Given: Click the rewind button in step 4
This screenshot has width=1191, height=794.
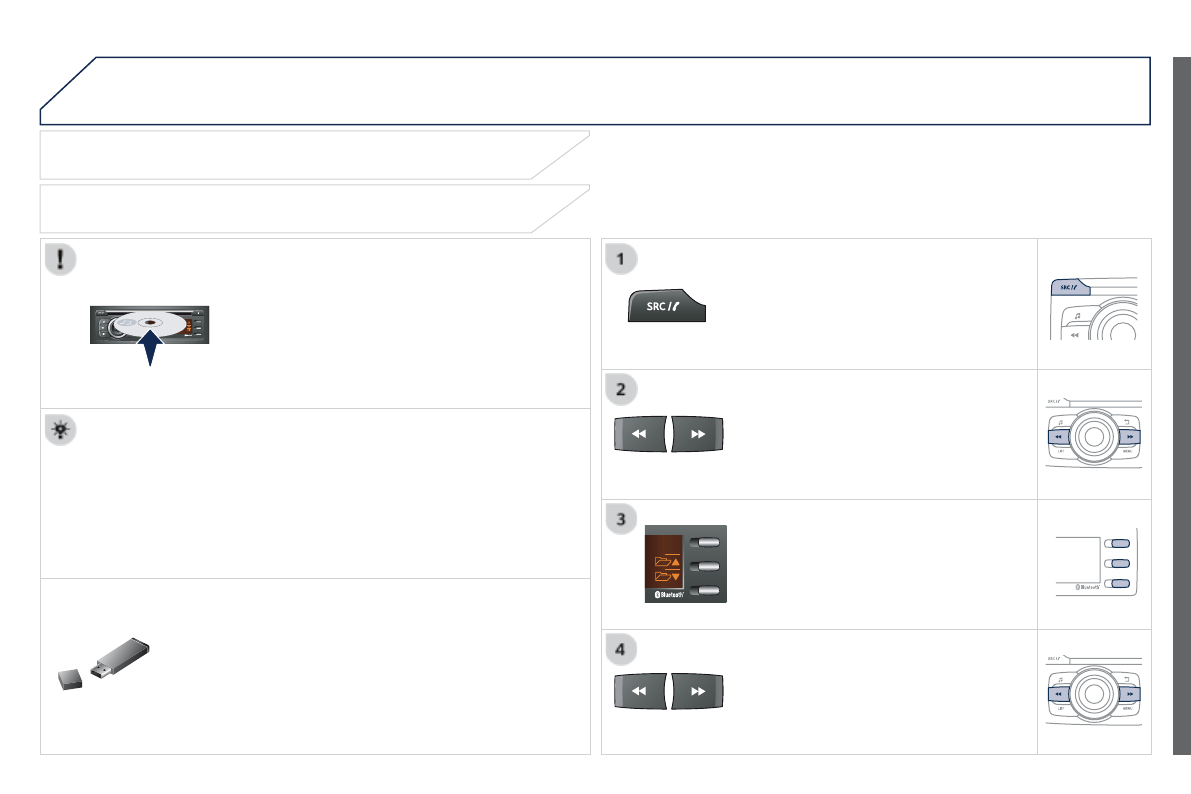Looking at the screenshot, I should coord(640,690).
